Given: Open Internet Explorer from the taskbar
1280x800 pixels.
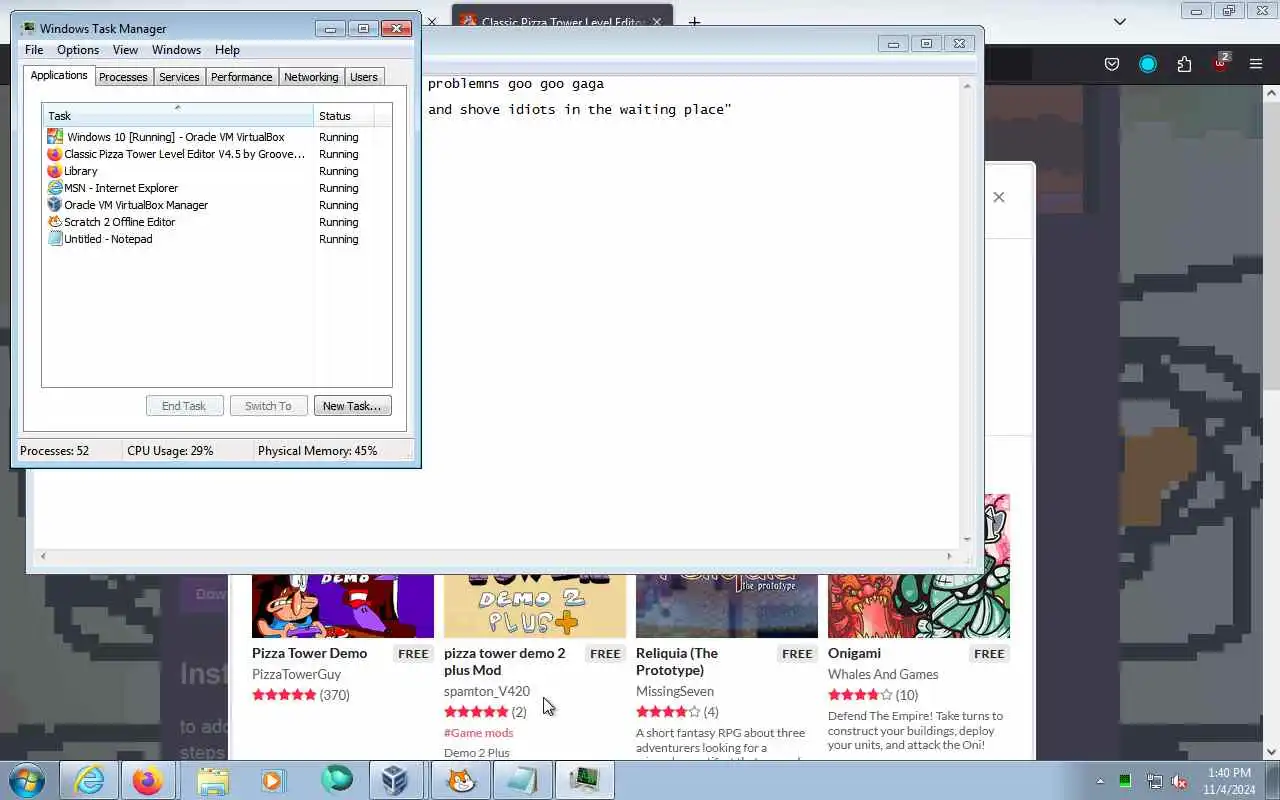Looking at the screenshot, I should tap(88, 780).
